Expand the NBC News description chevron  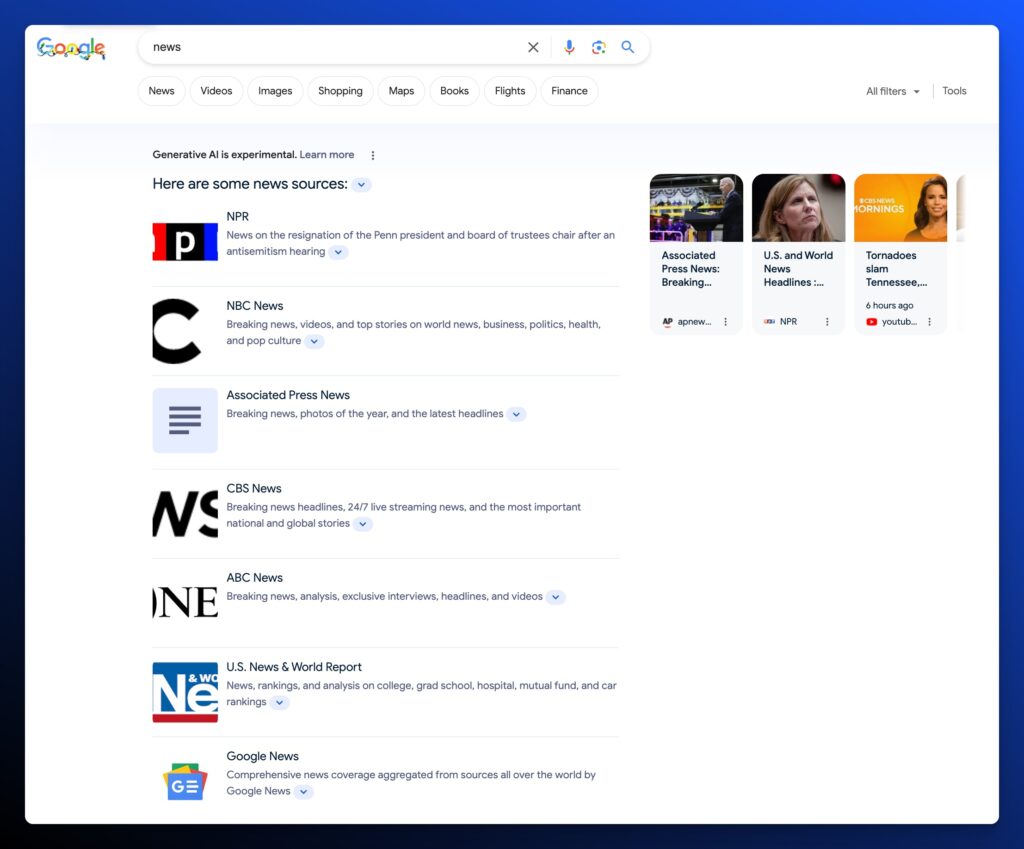point(314,341)
